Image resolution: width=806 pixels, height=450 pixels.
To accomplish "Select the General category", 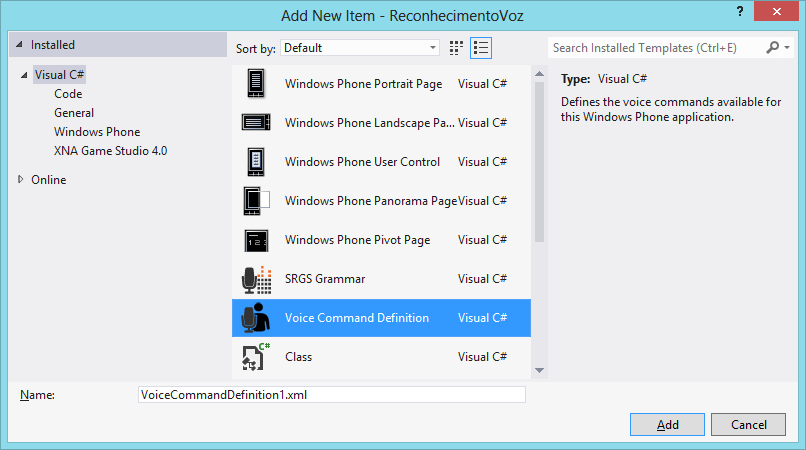I will 74,113.
